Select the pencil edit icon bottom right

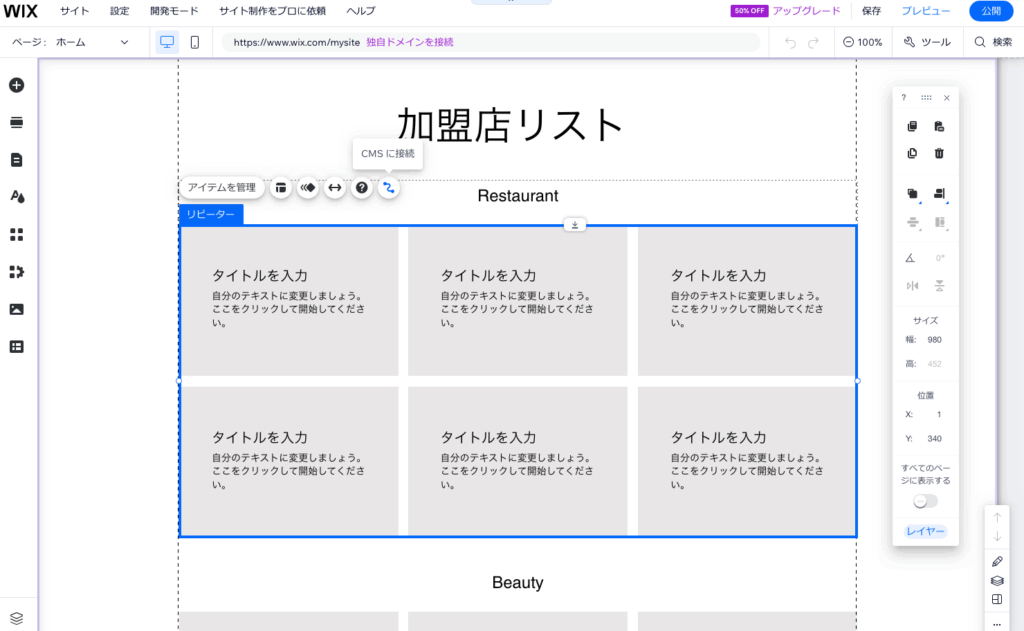coord(996,561)
